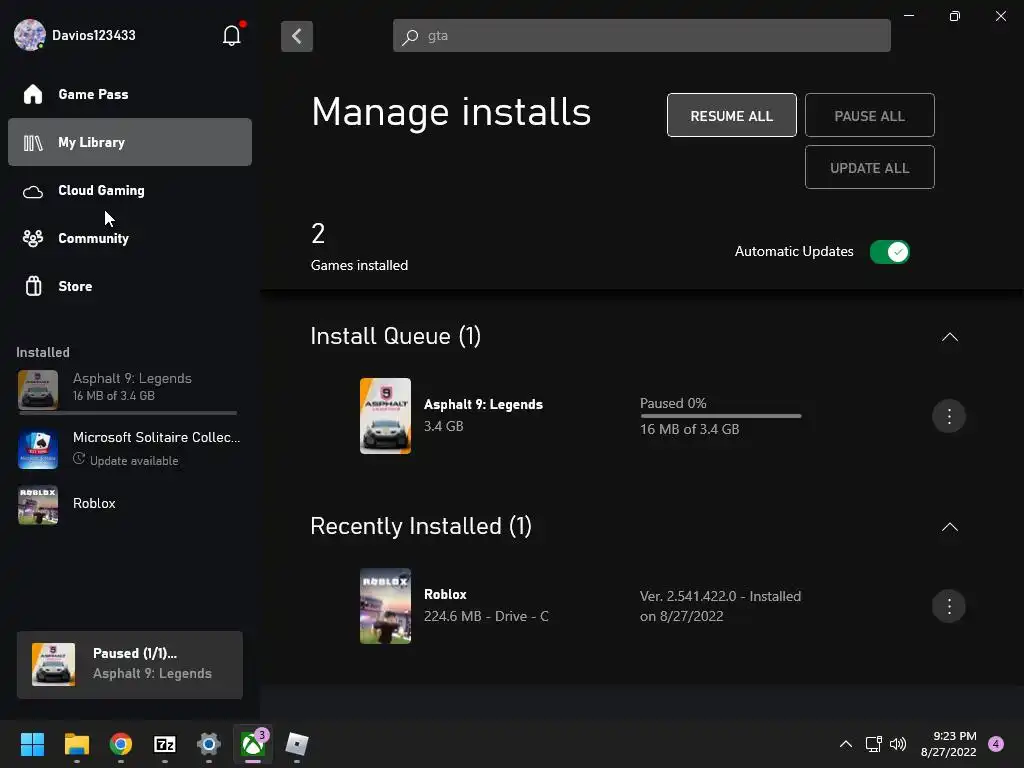Viewport: 1024px width, 768px height.
Task: Open the network icon in the tray
Action: pyautogui.click(x=873, y=744)
